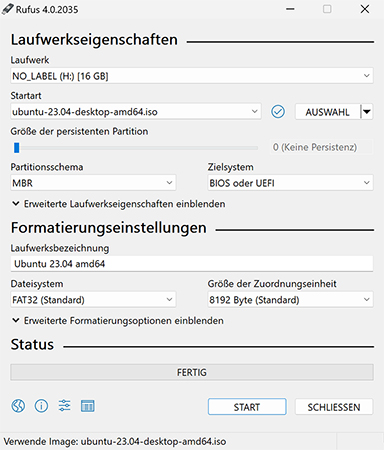Click status text Verwende Image: ubuntu-23.04-desktop-amd64.iso
Image resolution: width=384 pixels, height=450 pixels.
115,441
